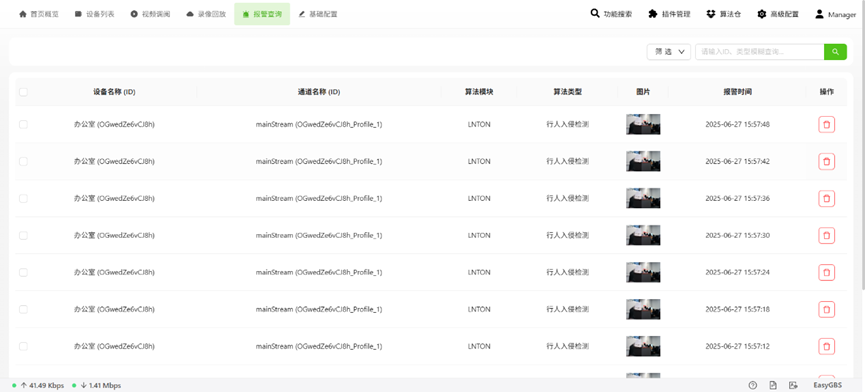Click the ID and type search input field

(x=760, y=52)
